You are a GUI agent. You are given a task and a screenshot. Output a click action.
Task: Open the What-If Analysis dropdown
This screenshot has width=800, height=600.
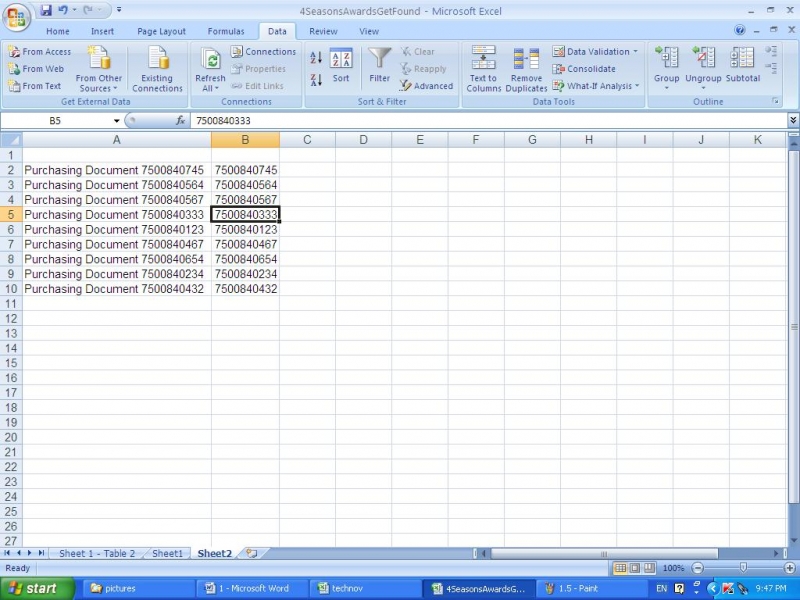(636, 86)
